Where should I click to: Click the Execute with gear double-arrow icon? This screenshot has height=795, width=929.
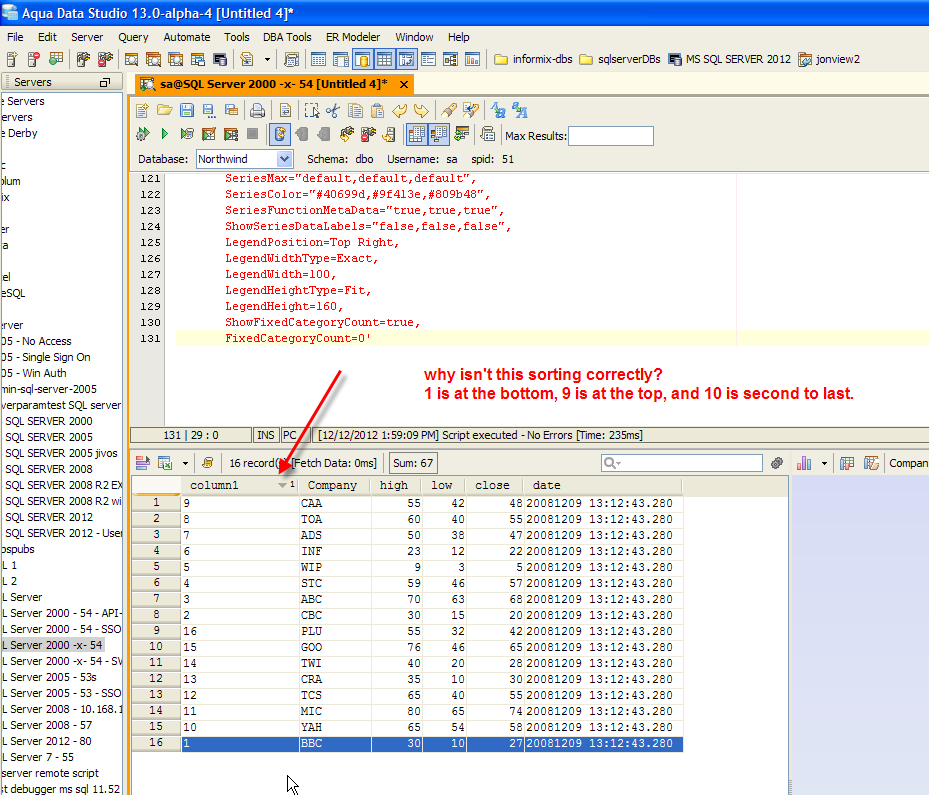143,134
